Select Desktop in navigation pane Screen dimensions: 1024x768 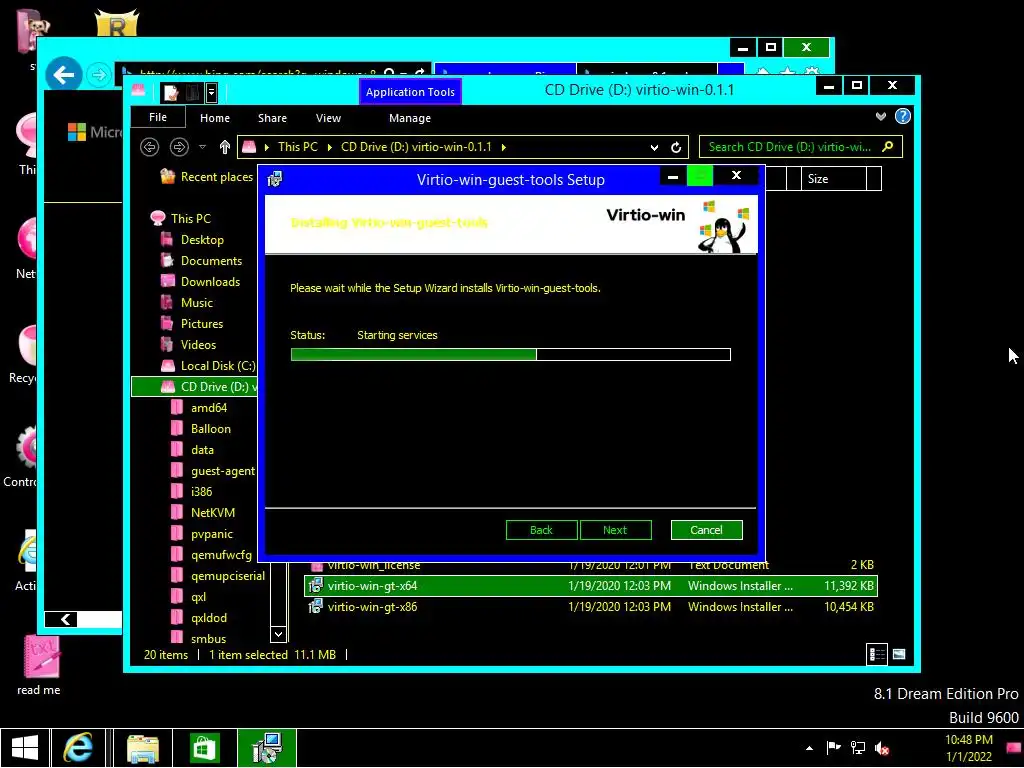(x=192, y=240)
